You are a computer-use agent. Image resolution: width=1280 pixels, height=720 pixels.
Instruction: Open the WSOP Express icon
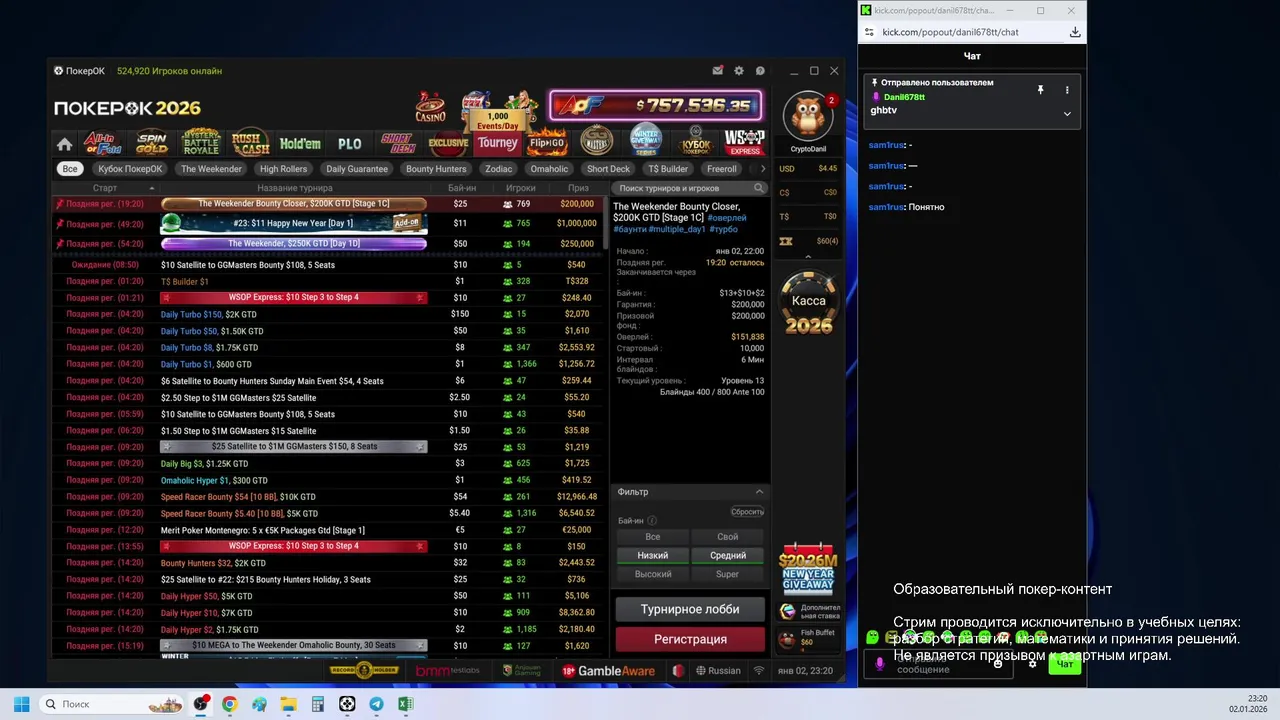[x=745, y=142]
